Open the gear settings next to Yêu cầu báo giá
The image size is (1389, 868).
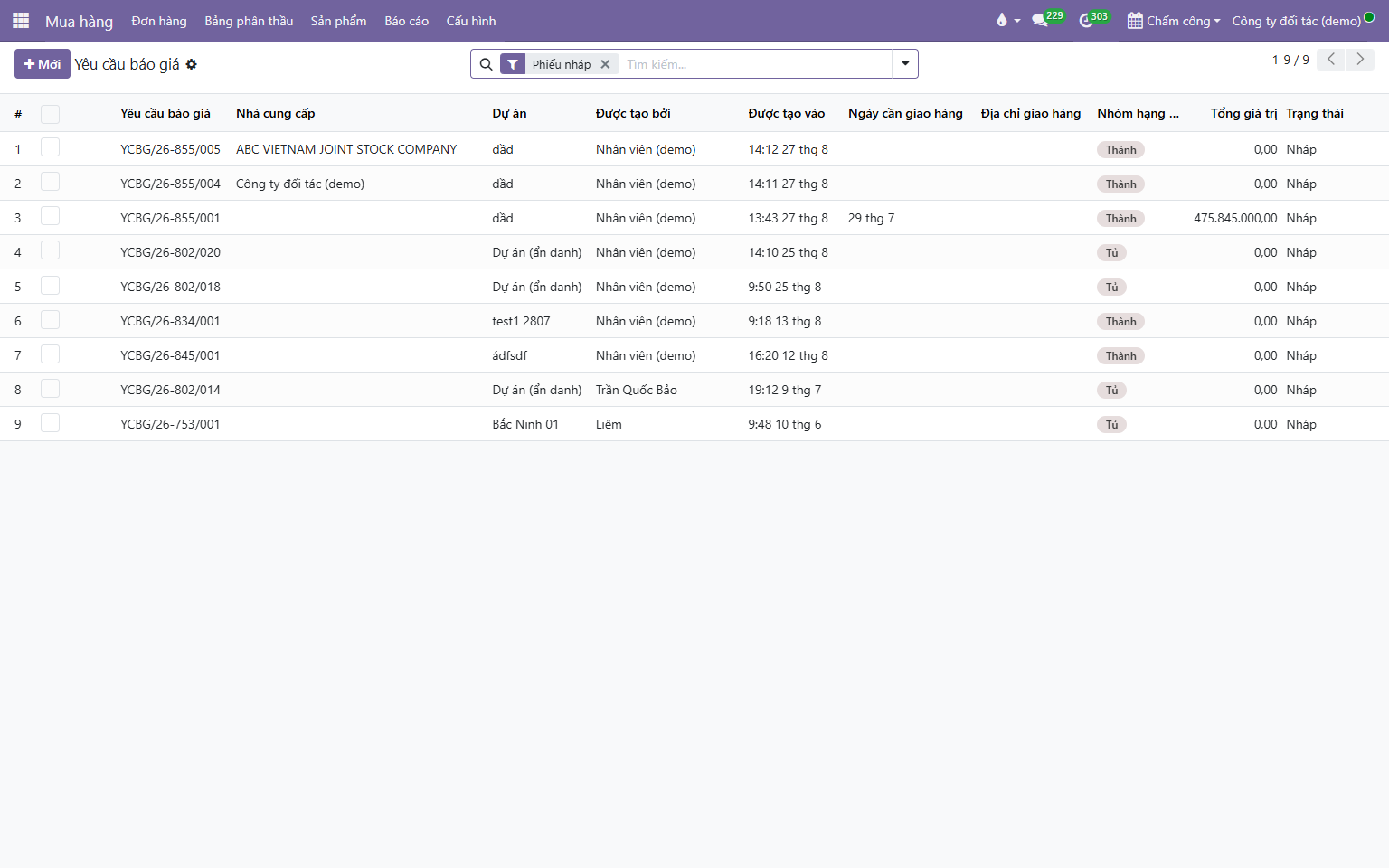[x=192, y=64]
